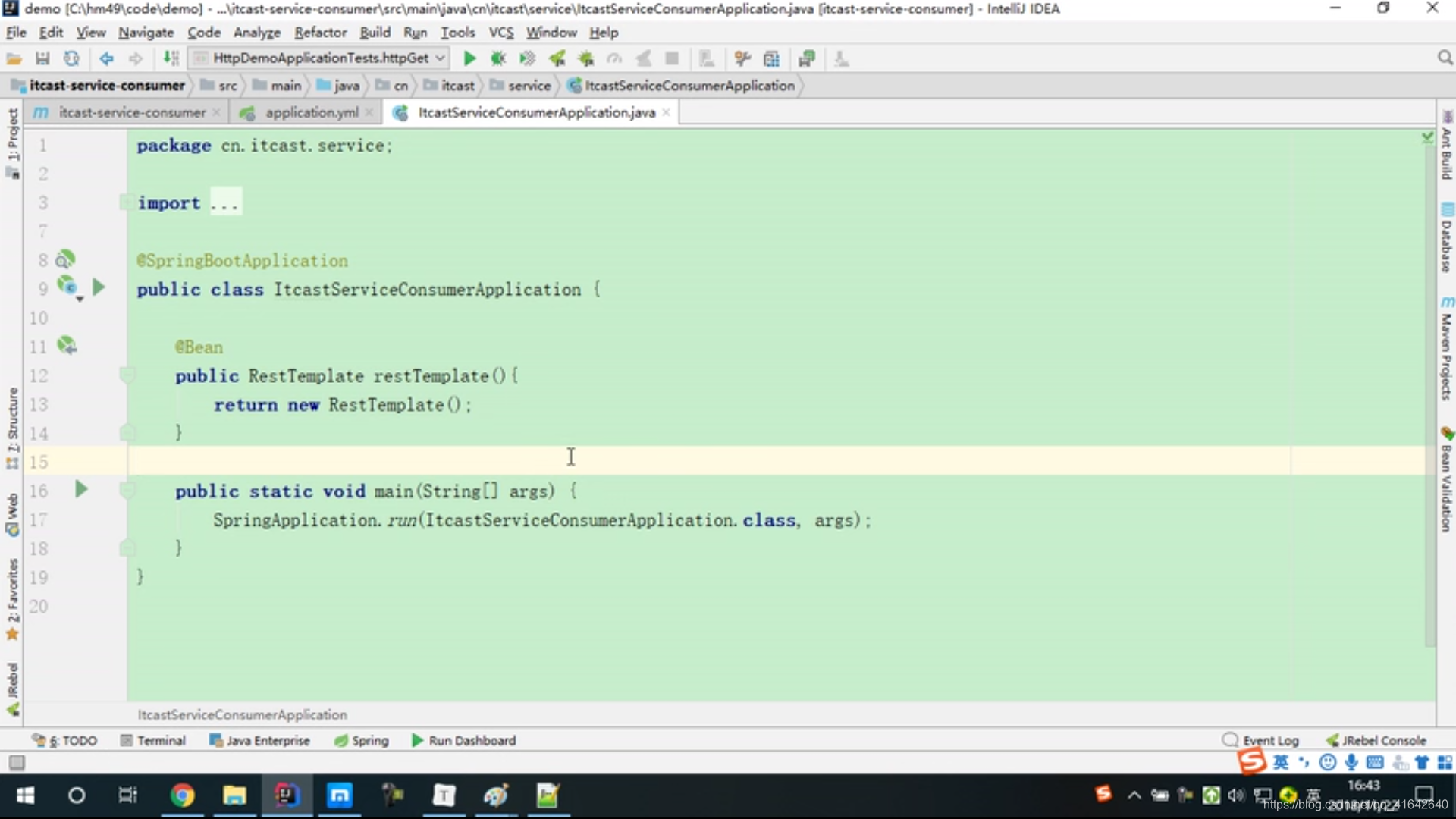This screenshot has height=819, width=1456.
Task: Run with coverage icon in toolbar
Action: point(527,58)
